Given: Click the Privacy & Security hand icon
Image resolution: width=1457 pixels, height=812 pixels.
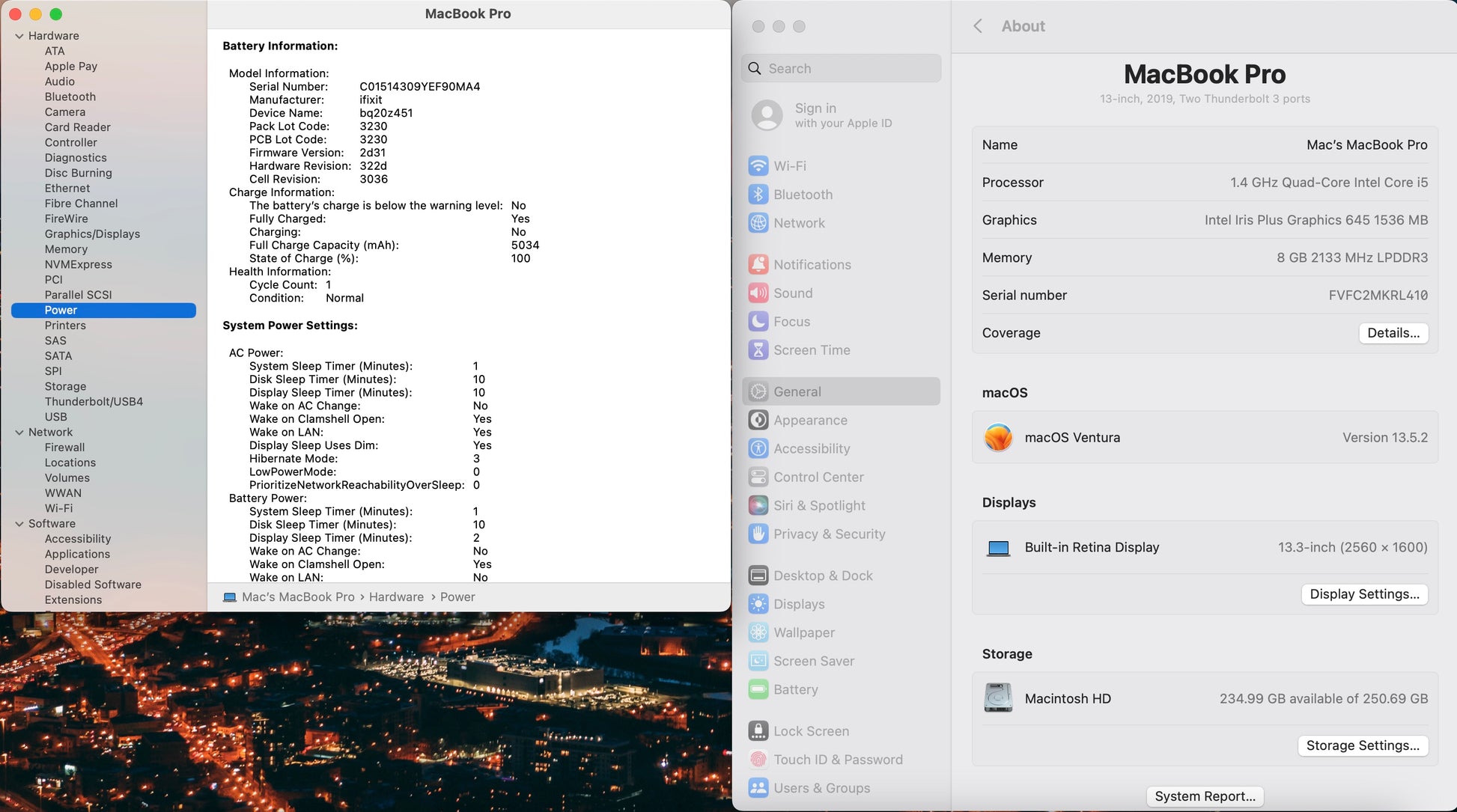Looking at the screenshot, I should (758, 534).
